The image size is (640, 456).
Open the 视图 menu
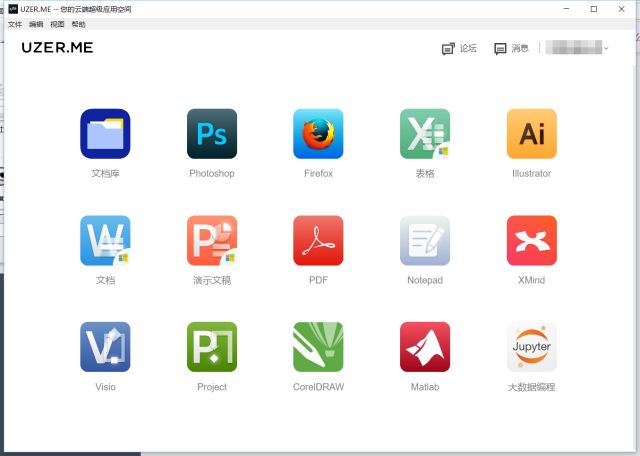tap(57, 24)
